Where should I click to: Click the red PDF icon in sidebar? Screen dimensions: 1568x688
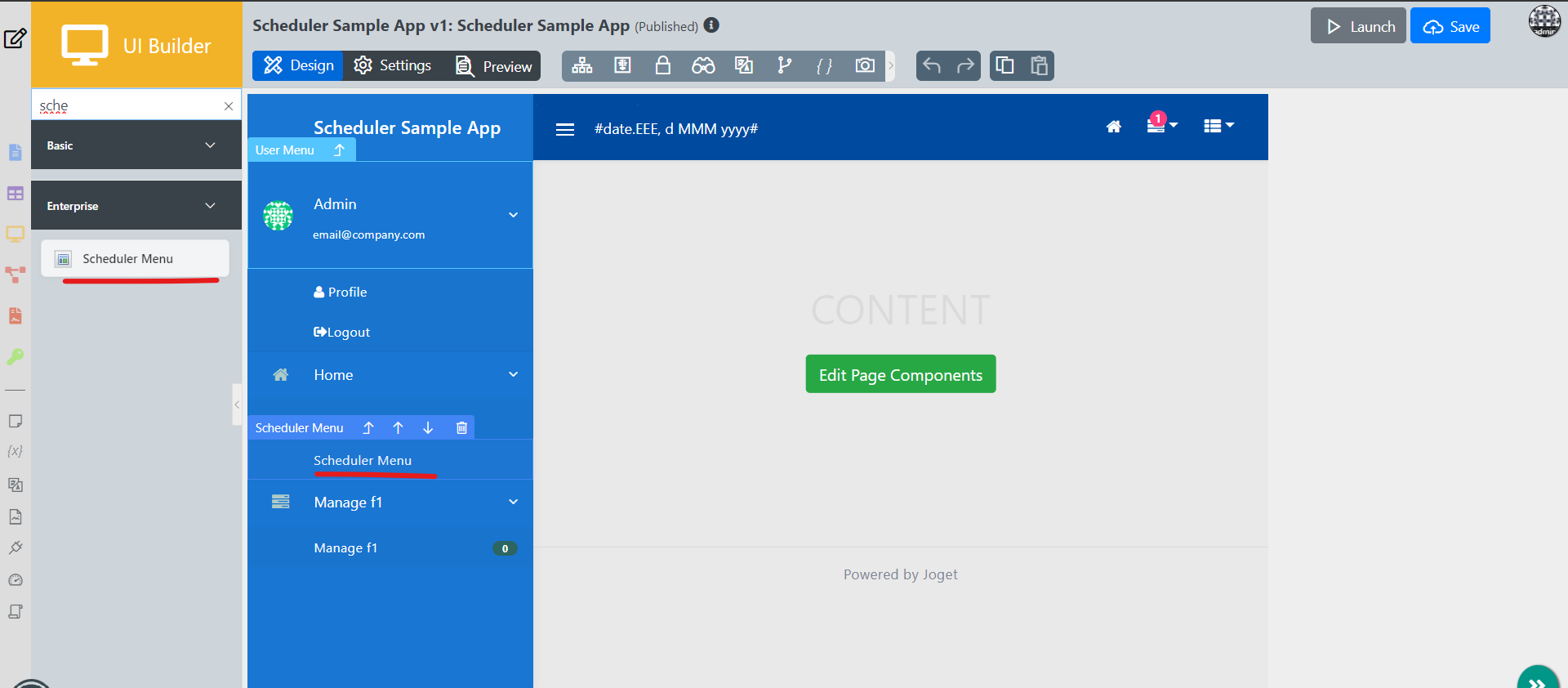pos(16,315)
